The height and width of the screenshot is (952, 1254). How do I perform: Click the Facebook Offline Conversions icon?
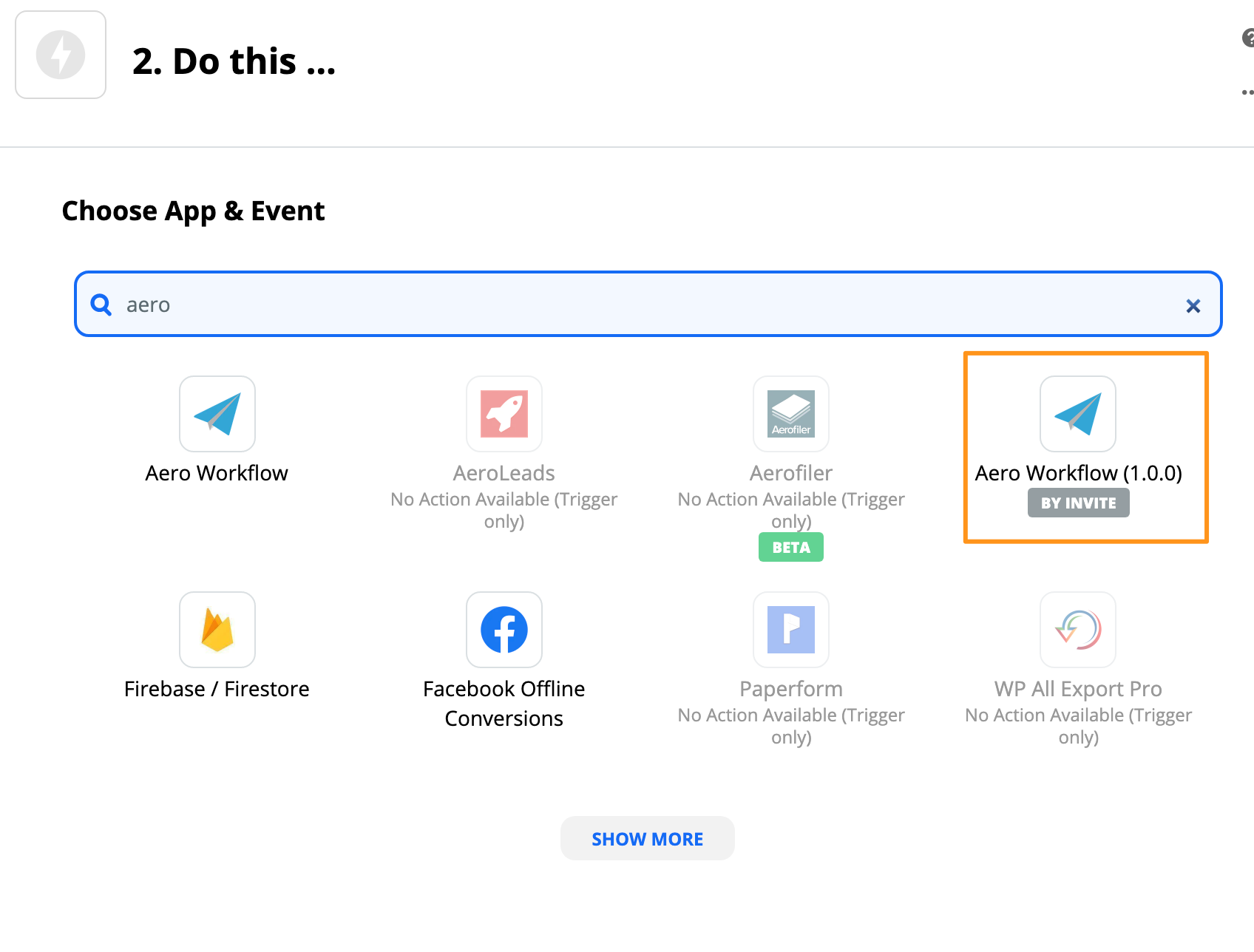tap(504, 630)
